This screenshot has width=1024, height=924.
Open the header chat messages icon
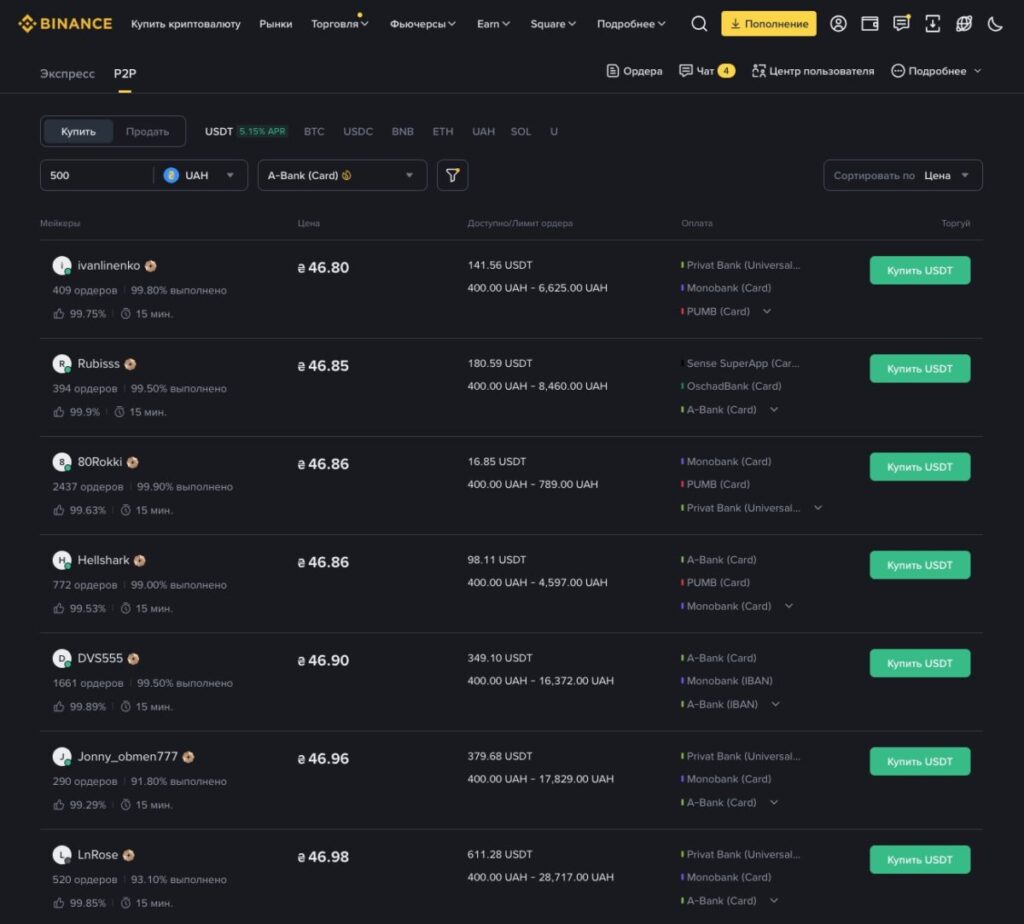coord(901,24)
